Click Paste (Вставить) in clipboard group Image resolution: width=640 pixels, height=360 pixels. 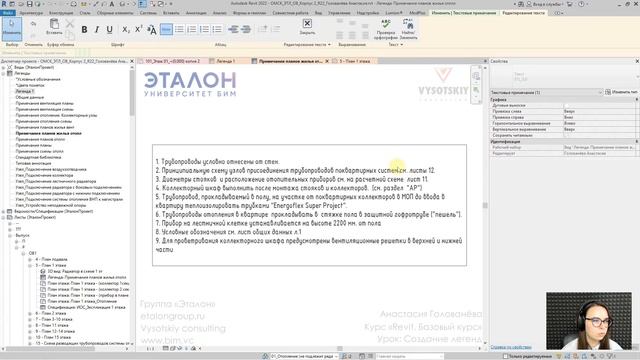point(54,27)
